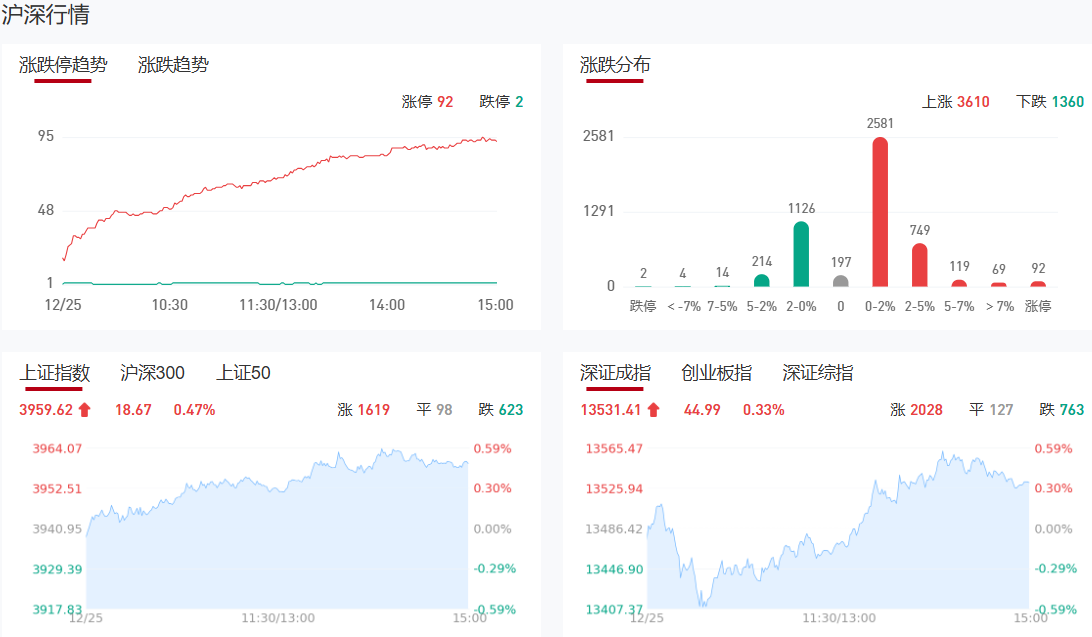Screen dimensions: 1092x637
Task: Click the tallest red 0-2% bar
Action: click(x=880, y=212)
